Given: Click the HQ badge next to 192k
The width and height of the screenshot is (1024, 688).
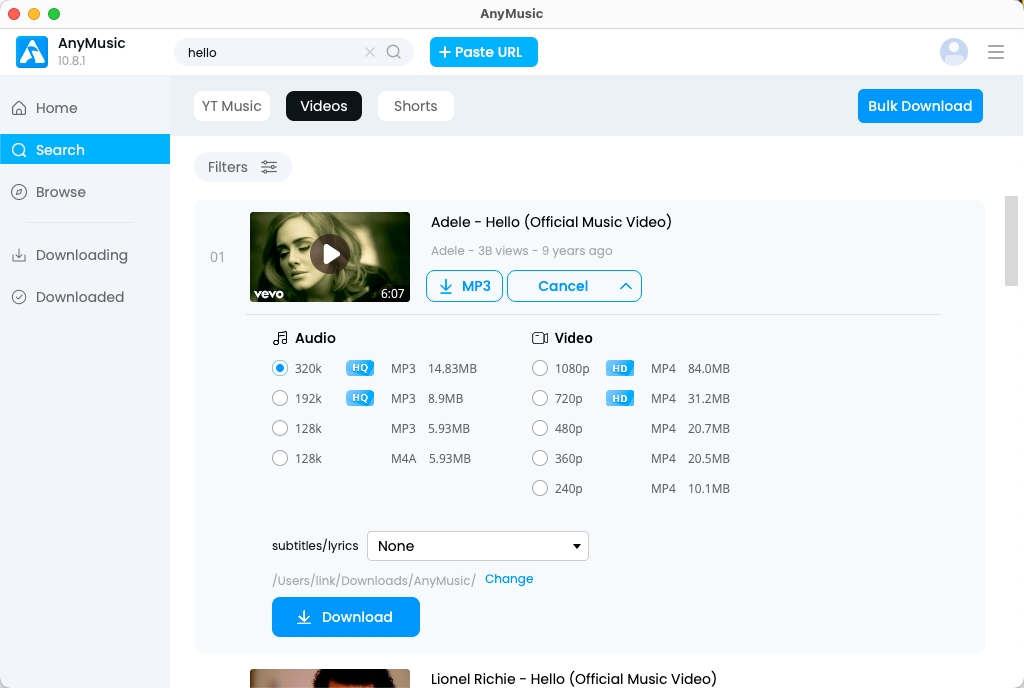Looking at the screenshot, I should (x=360, y=398).
